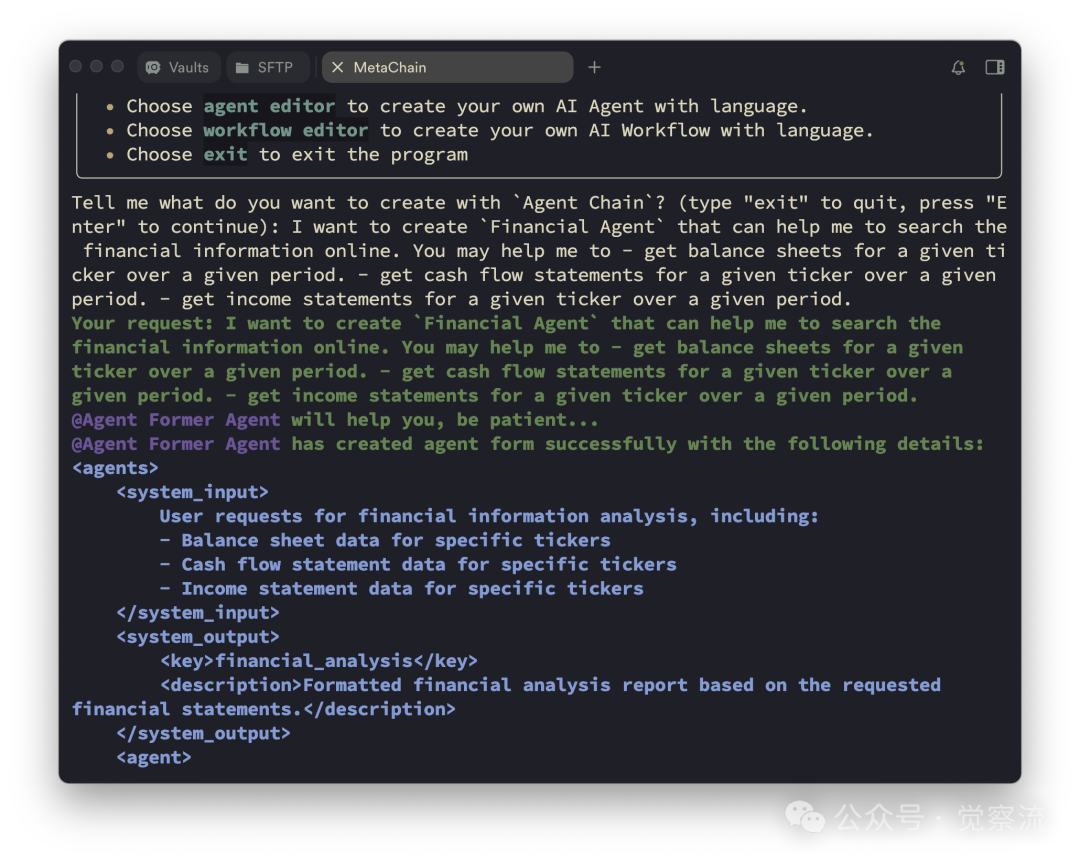
Task: Open the Vaults tab
Action: [178, 68]
